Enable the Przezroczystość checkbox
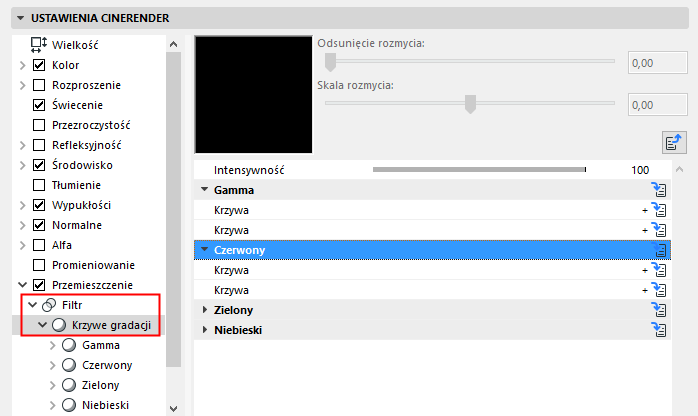698x416 pixels. click(x=39, y=125)
